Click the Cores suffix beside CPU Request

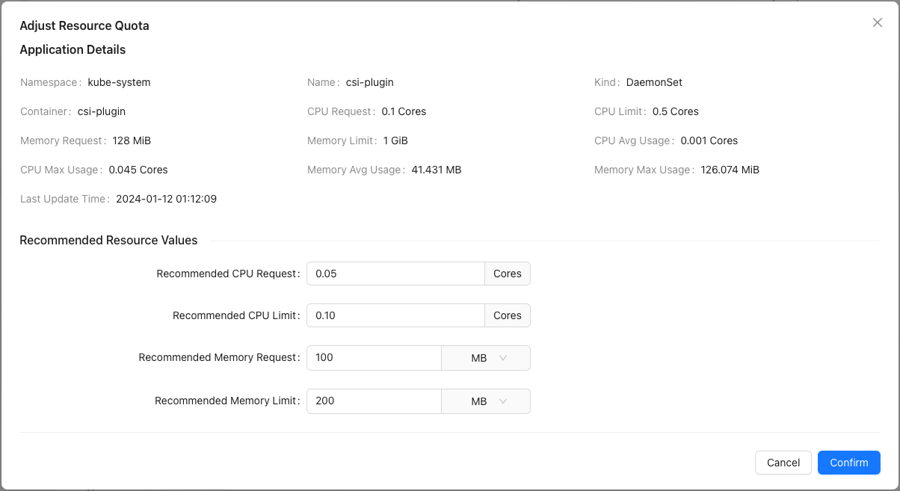click(507, 273)
